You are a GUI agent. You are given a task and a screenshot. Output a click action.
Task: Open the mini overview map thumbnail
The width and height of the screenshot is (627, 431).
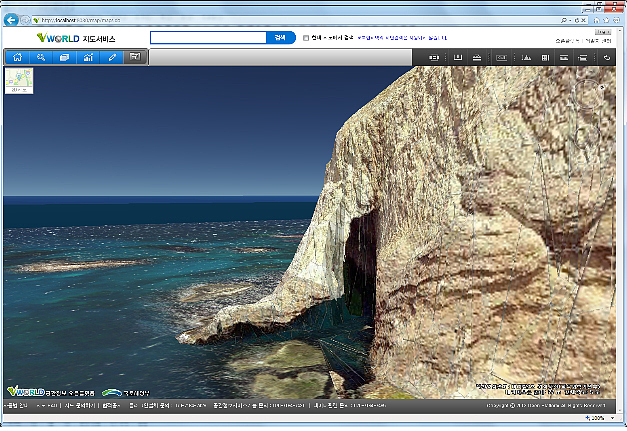coord(19,81)
